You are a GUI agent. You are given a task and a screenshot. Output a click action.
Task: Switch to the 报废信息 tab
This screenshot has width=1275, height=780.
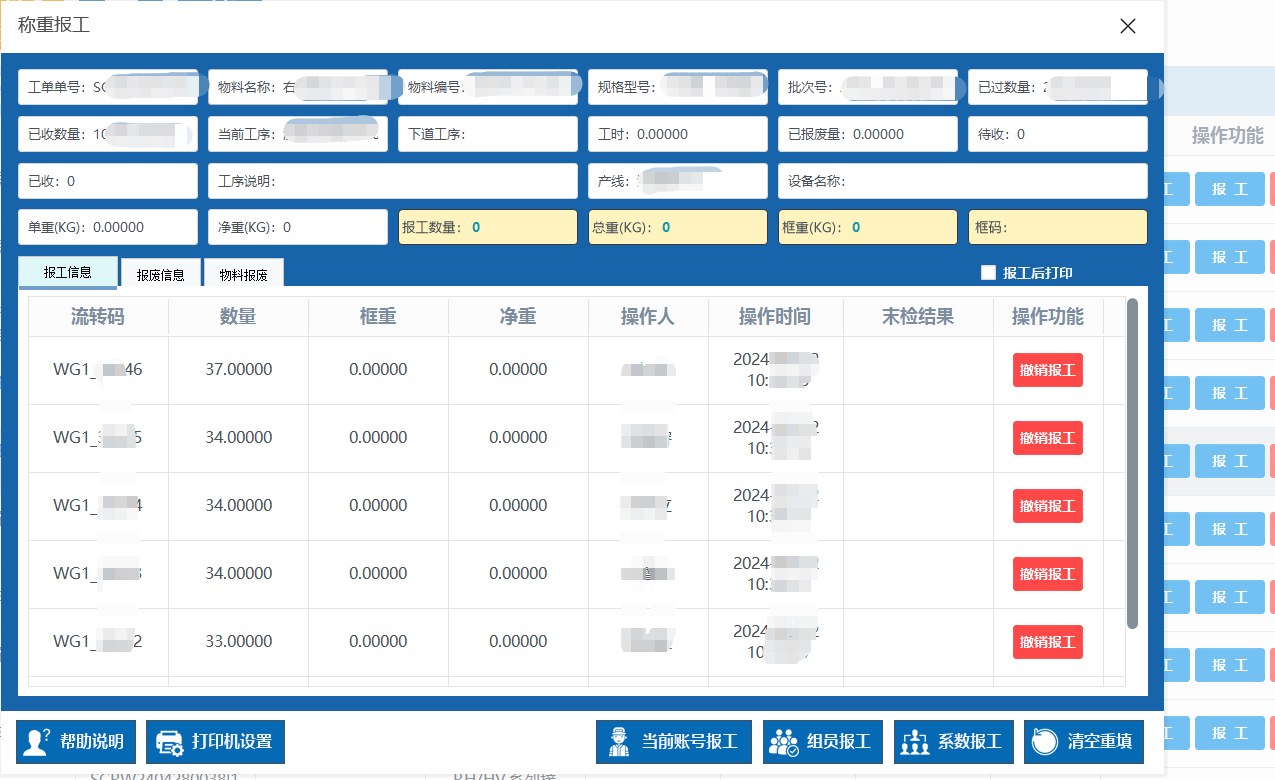tap(160, 274)
